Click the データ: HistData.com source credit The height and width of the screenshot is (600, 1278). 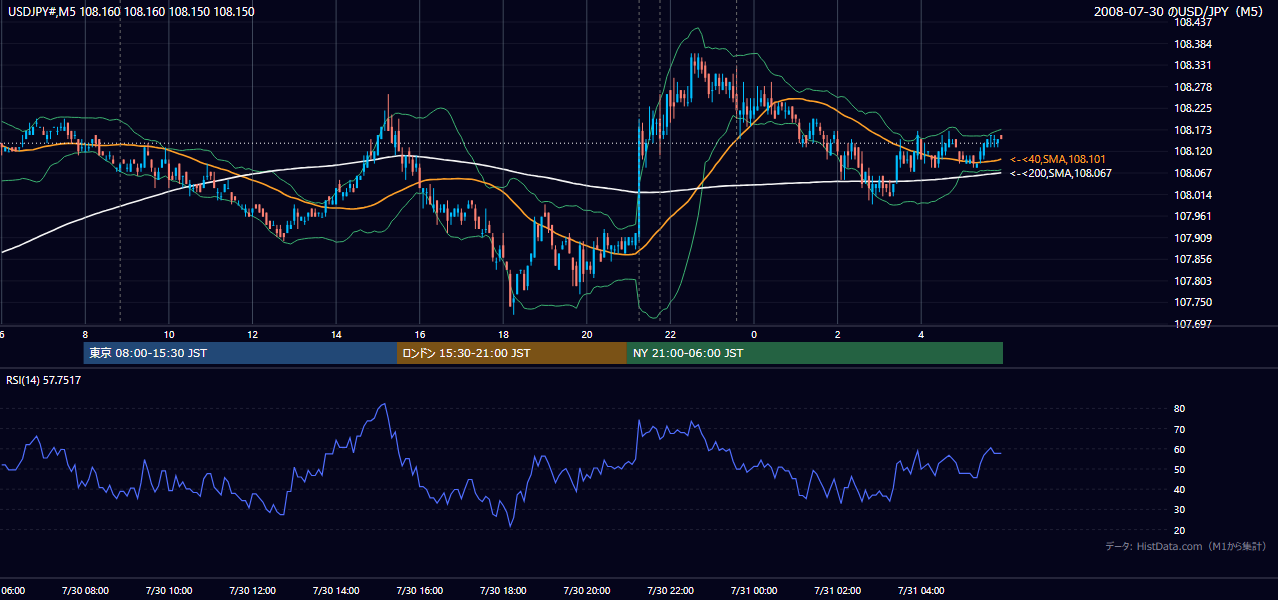(x=1186, y=546)
